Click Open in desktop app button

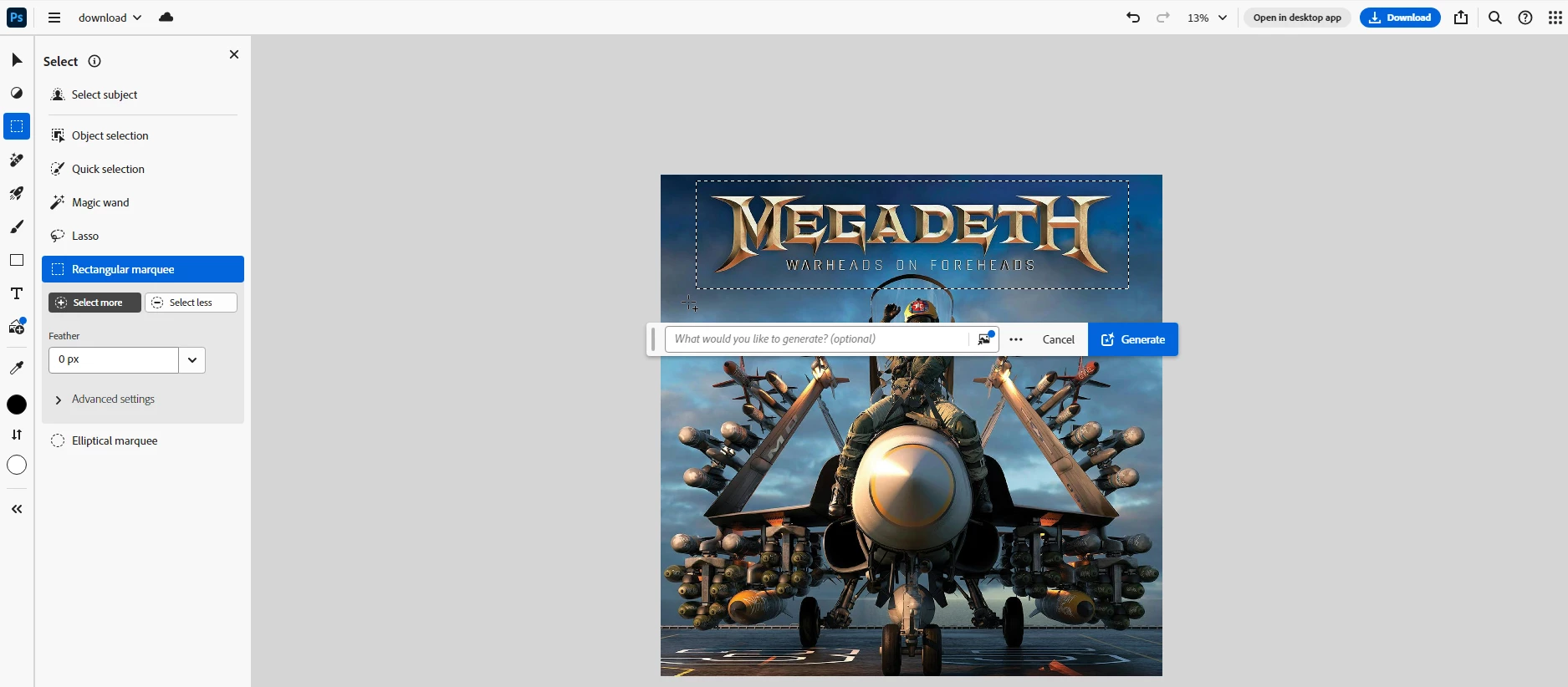click(1297, 18)
